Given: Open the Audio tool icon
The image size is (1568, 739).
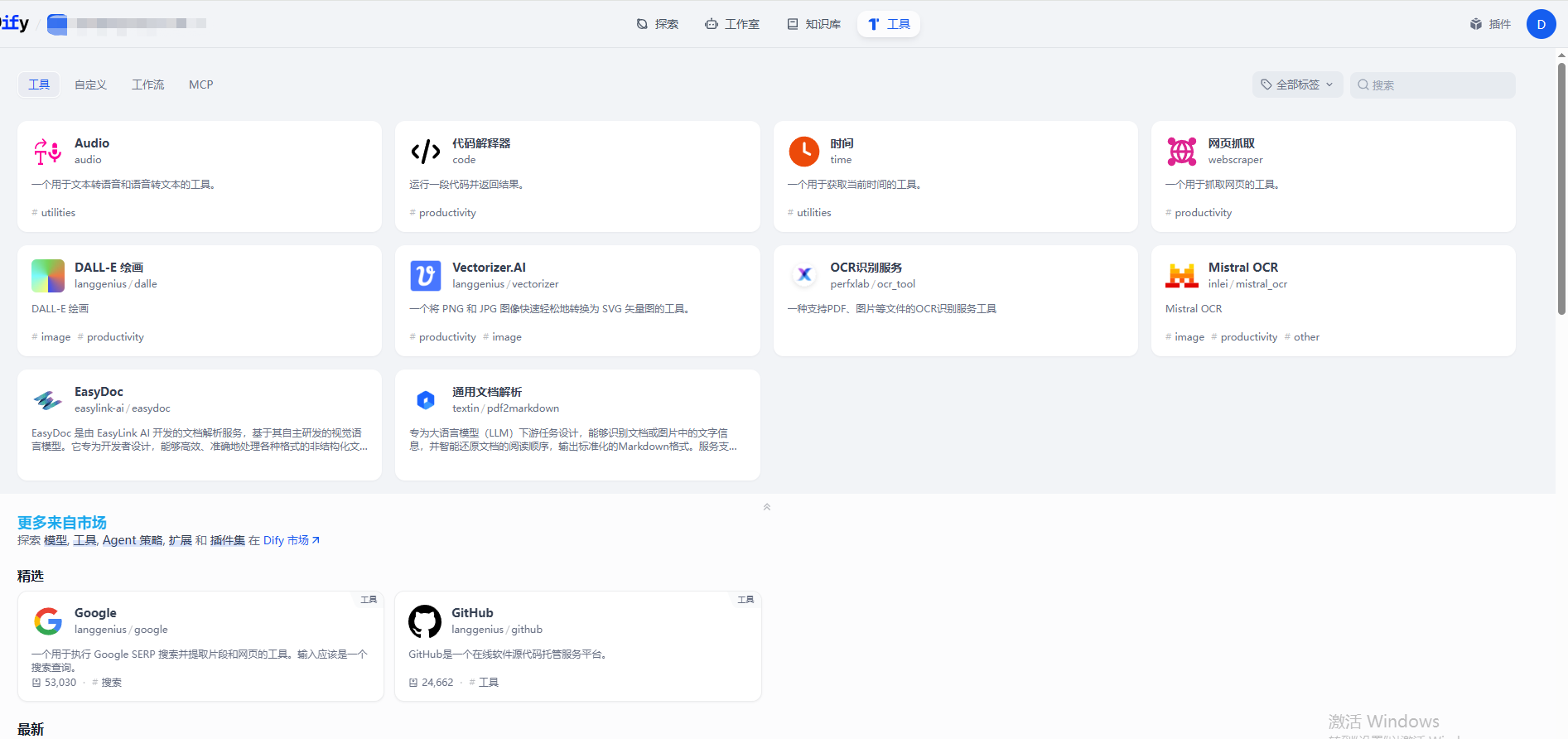Looking at the screenshot, I should tap(48, 152).
